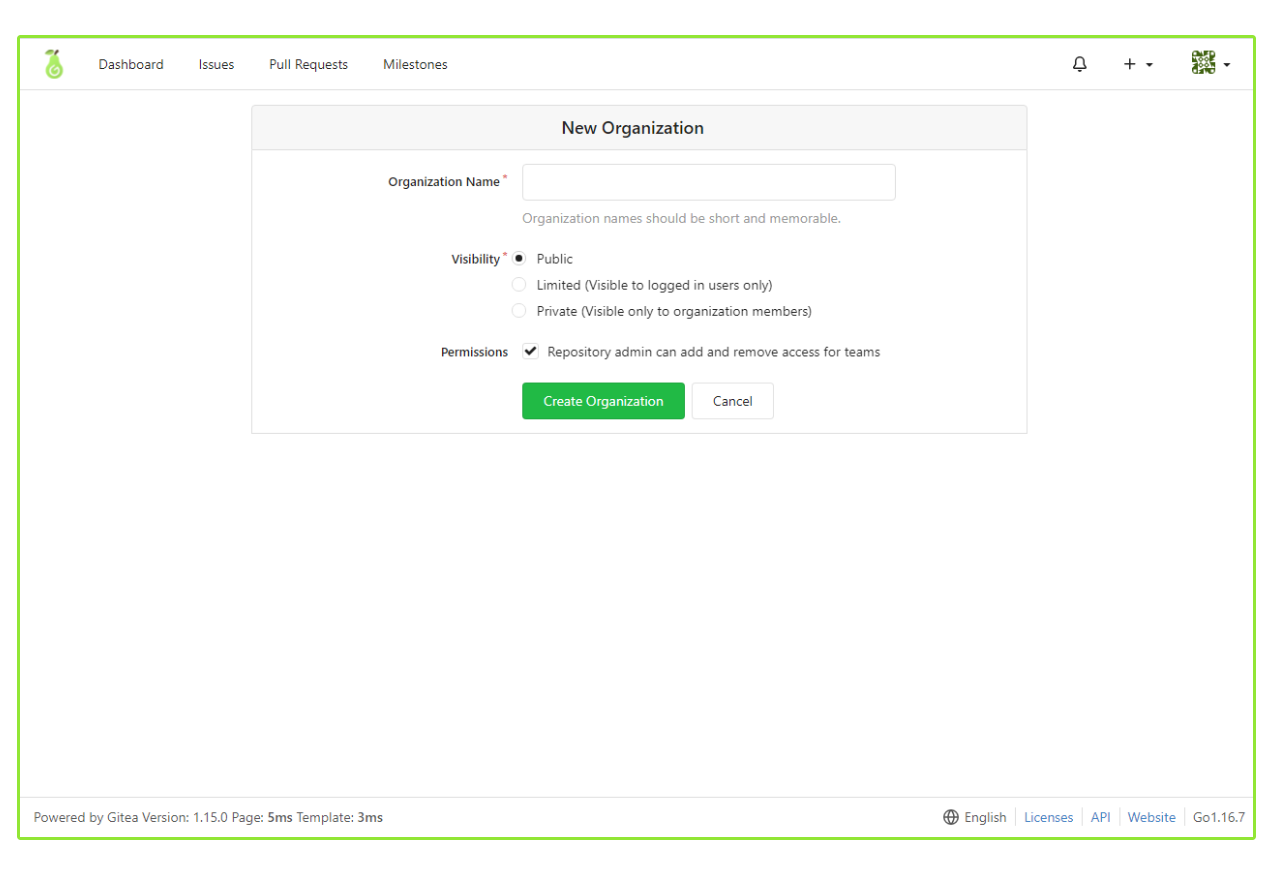The image size is (1274, 875).
Task: Select Private visibility for organization members
Action: pyautogui.click(x=519, y=311)
